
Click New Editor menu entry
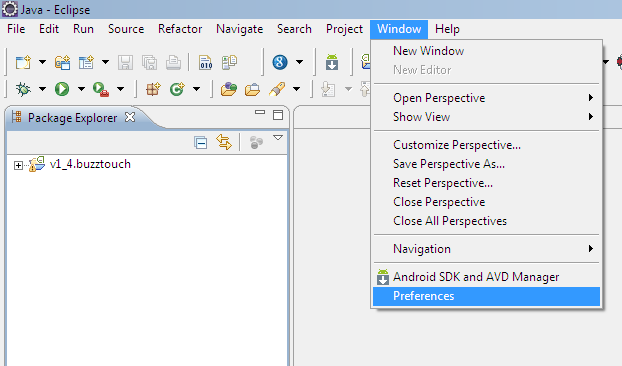coord(486,70)
